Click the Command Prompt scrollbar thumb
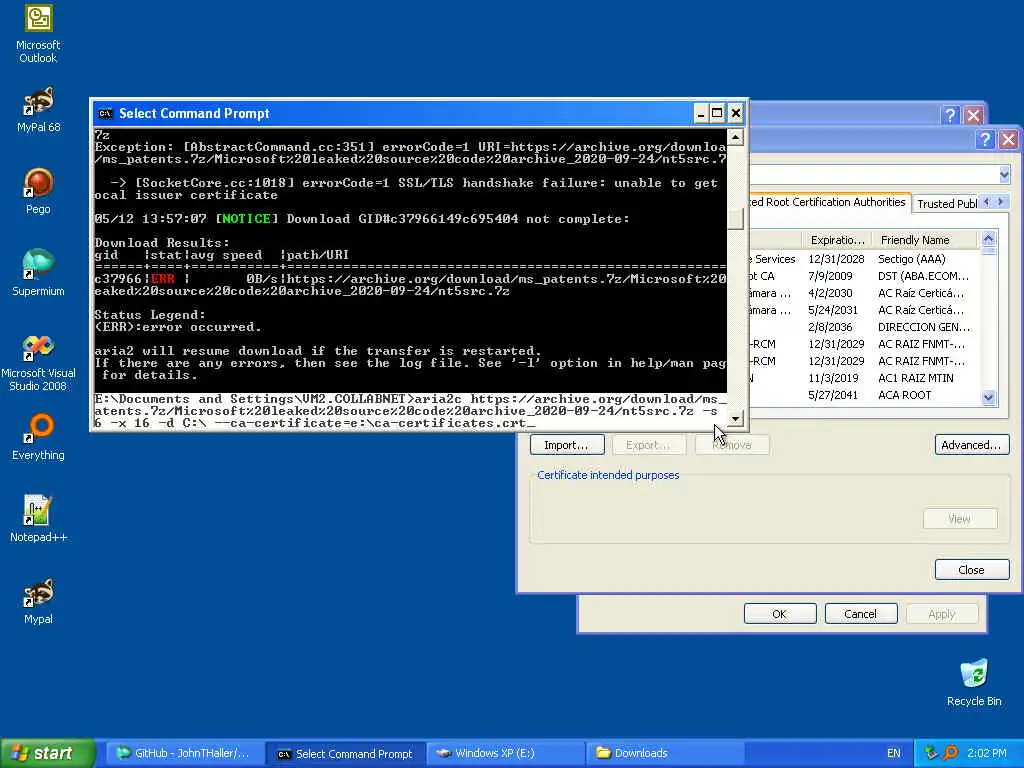1024x768 pixels. click(x=735, y=219)
